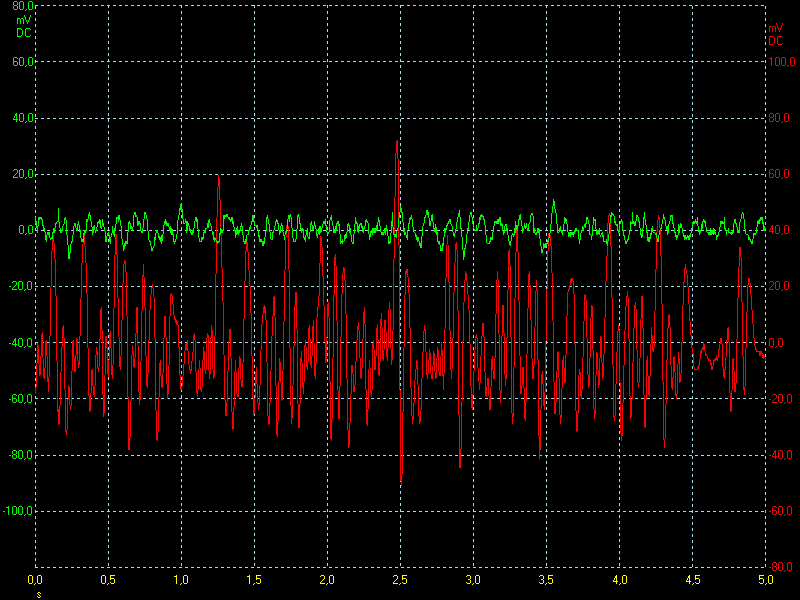Select the red DC coupling label
Viewport: 800px width, 600px height.
coord(776,41)
